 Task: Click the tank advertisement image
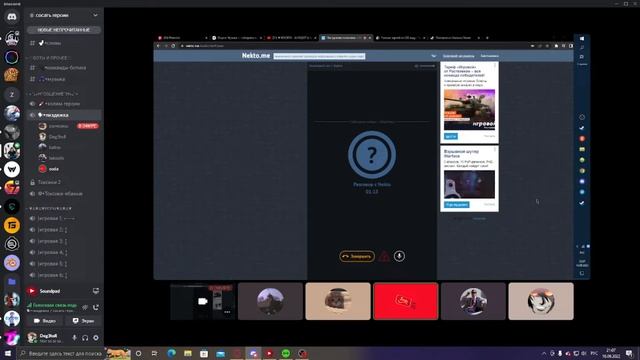point(469,109)
